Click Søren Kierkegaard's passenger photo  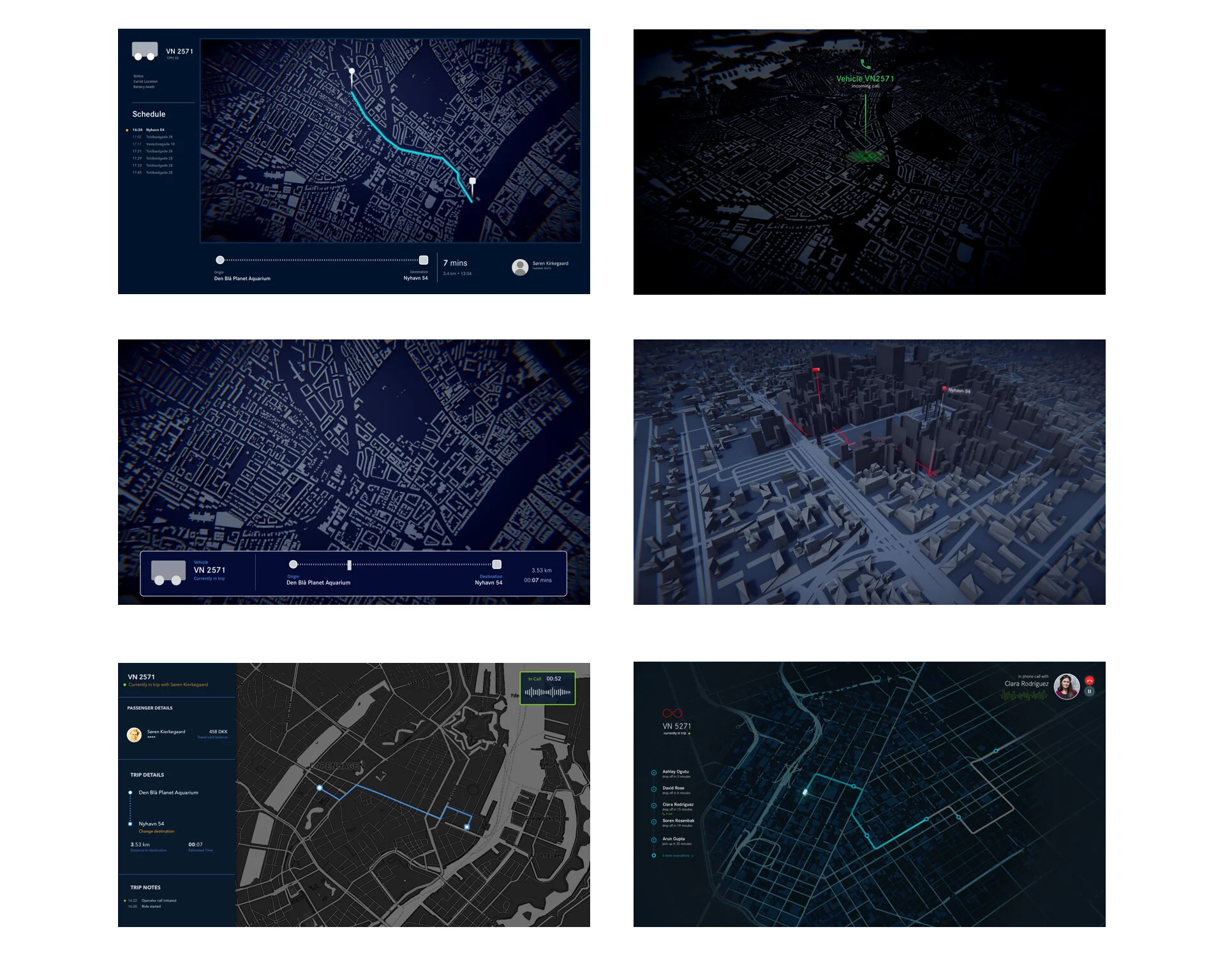[134, 734]
